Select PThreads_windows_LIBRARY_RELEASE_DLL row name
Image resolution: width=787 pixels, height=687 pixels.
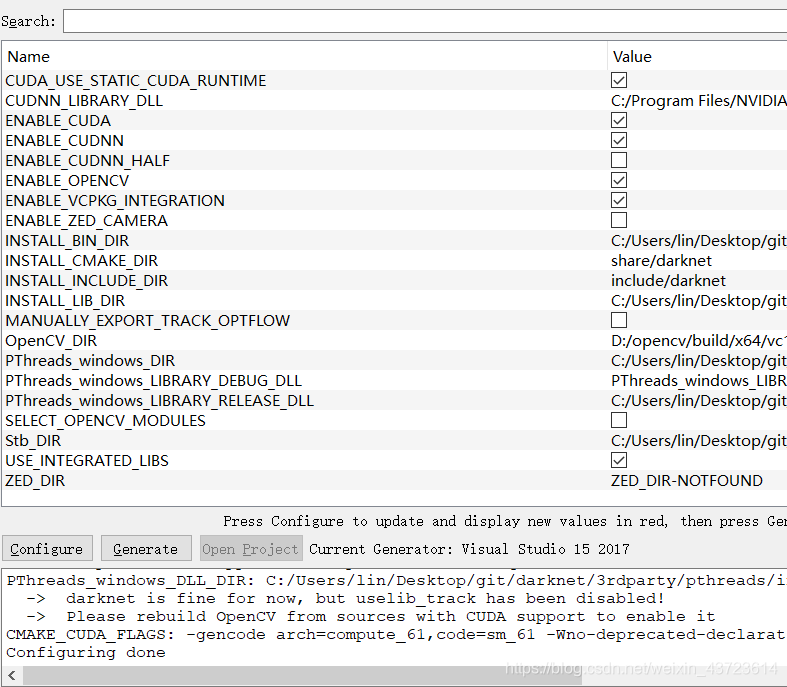[x=159, y=400]
